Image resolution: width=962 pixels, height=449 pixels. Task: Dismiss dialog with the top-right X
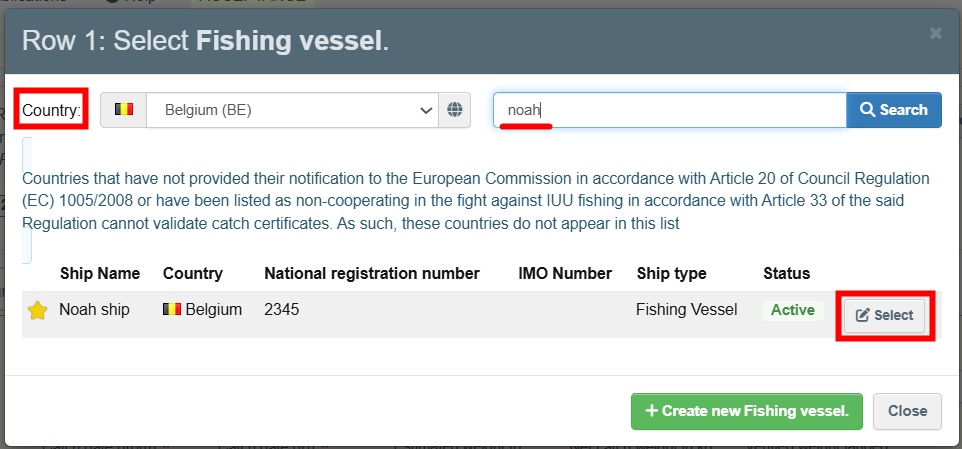935,34
